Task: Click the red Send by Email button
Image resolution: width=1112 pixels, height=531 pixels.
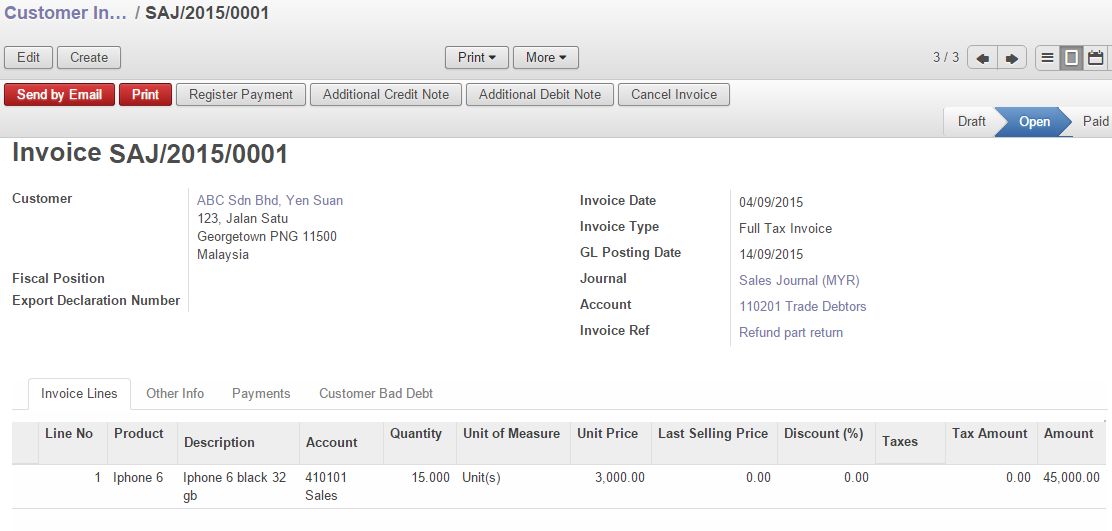Action: coord(59,95)
